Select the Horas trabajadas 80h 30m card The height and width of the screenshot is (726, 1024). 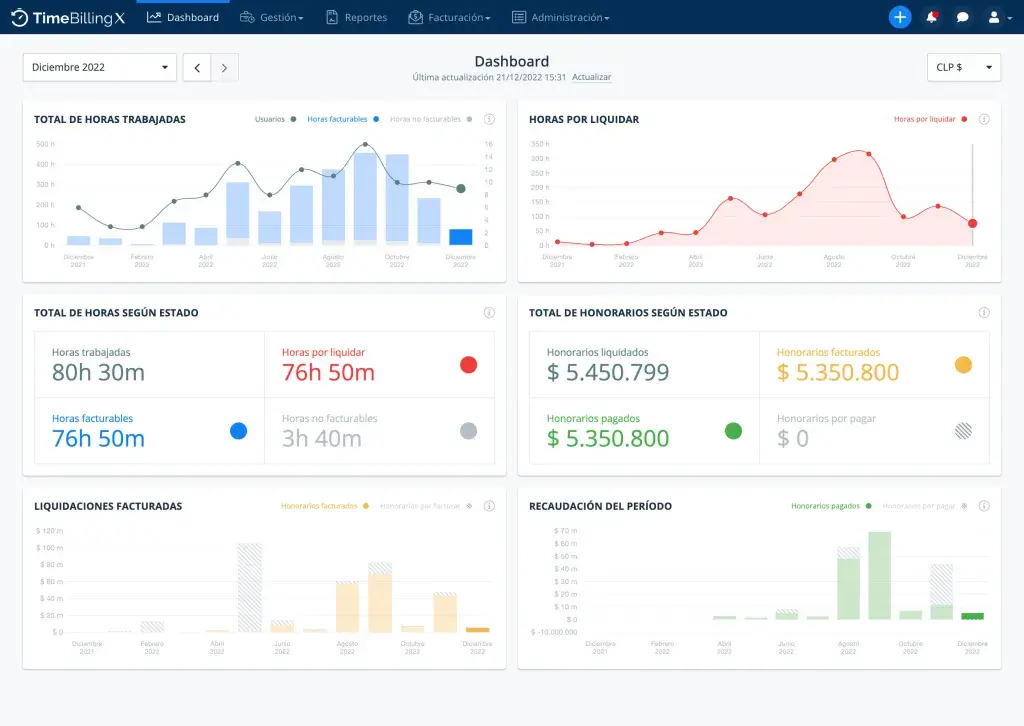[x=150, y=364]
